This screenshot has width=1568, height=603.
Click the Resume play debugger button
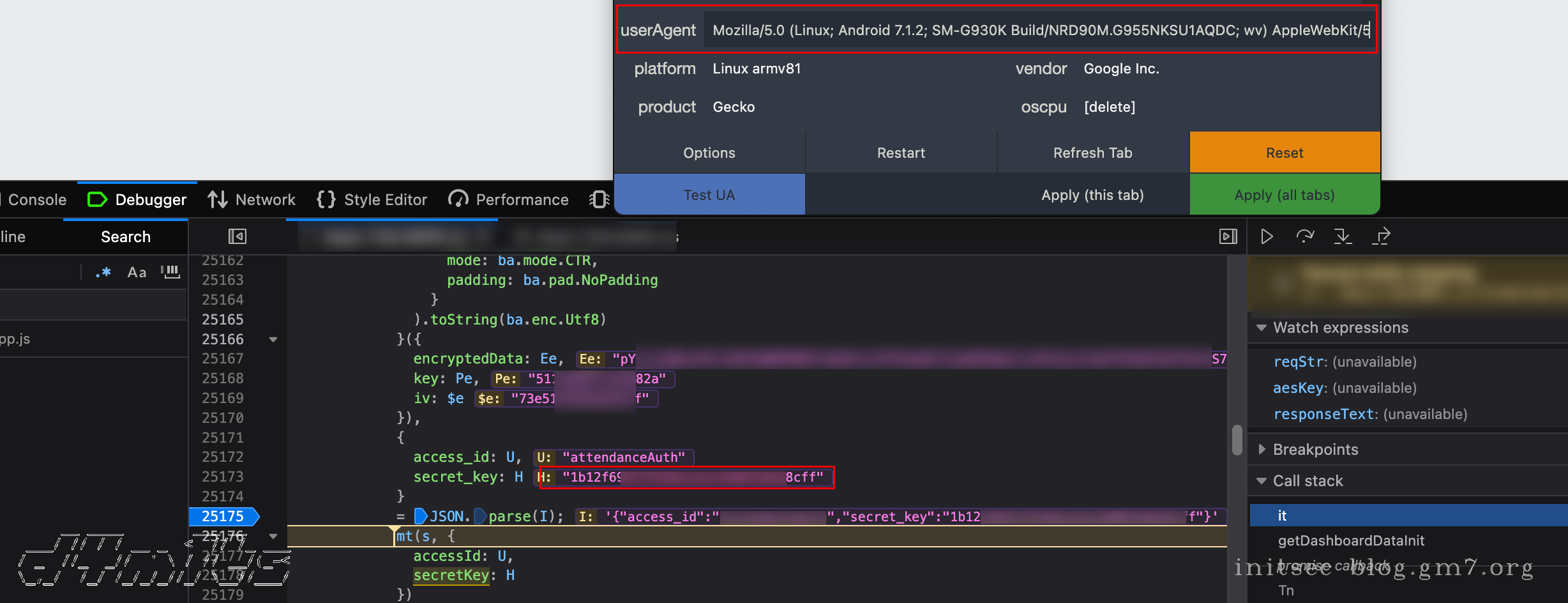(x=1267, y=237)
